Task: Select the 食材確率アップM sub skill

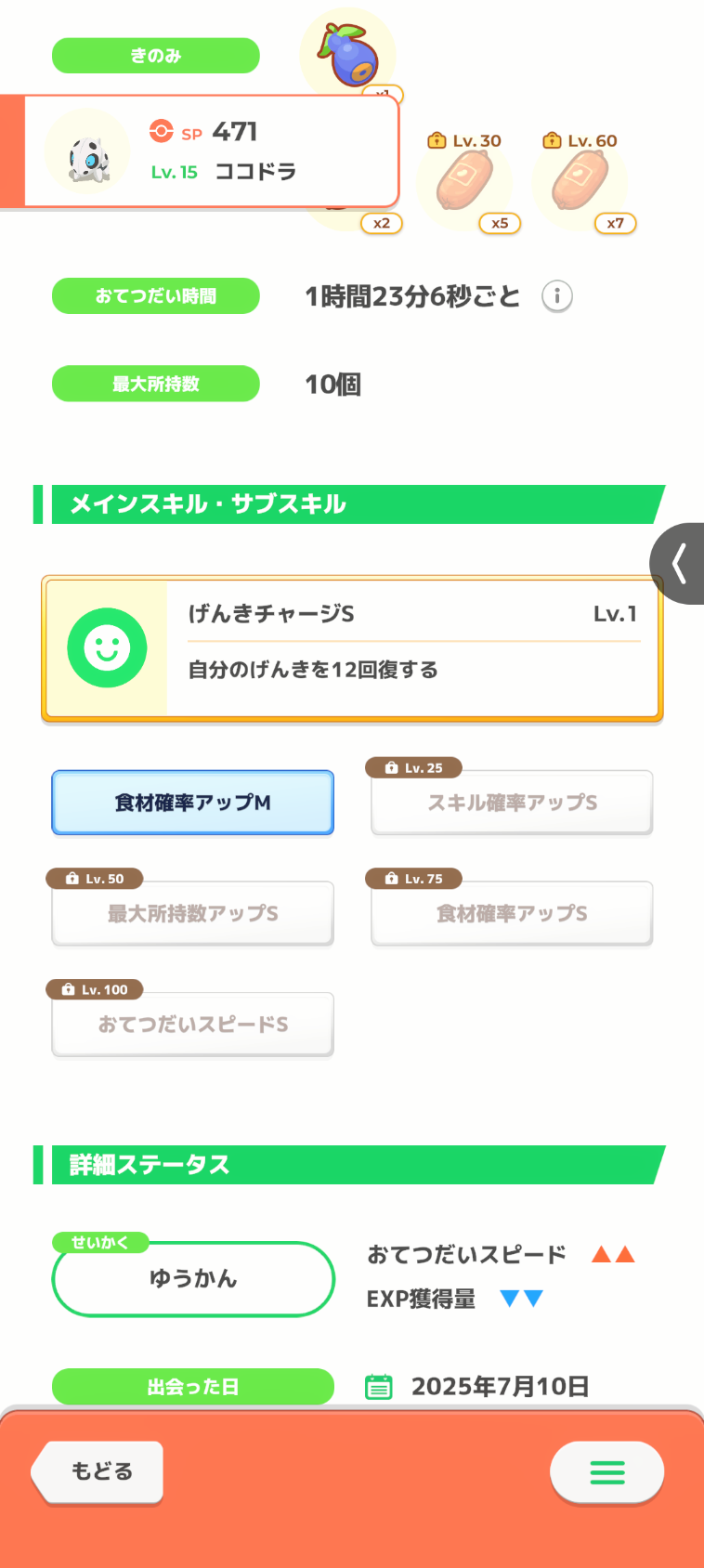Action: point(192,803)
